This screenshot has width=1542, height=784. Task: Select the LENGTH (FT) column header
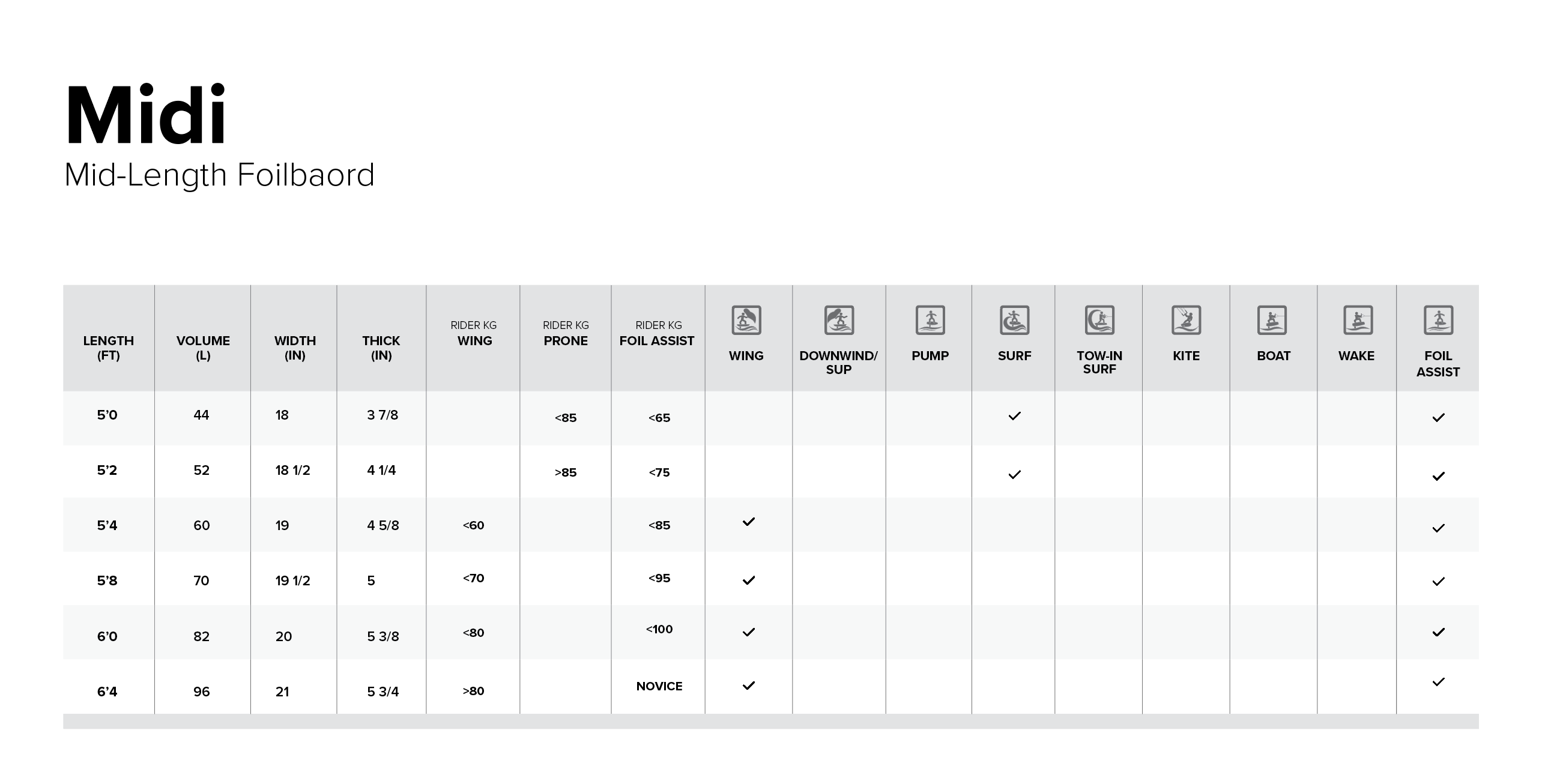pyautogui.click(x=109, y=348)
